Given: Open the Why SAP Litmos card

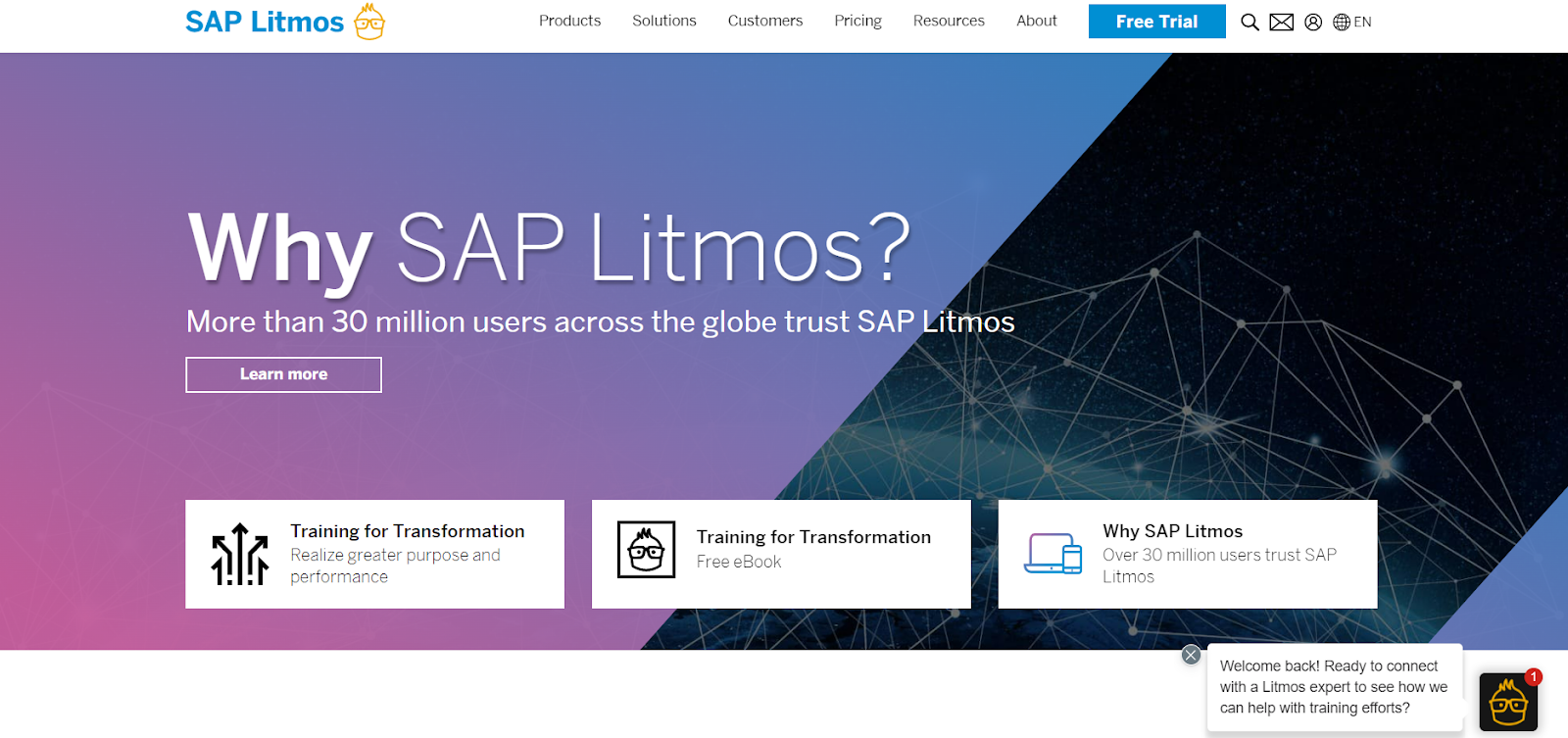Looking at the screenshot, I should point(1188,554).
